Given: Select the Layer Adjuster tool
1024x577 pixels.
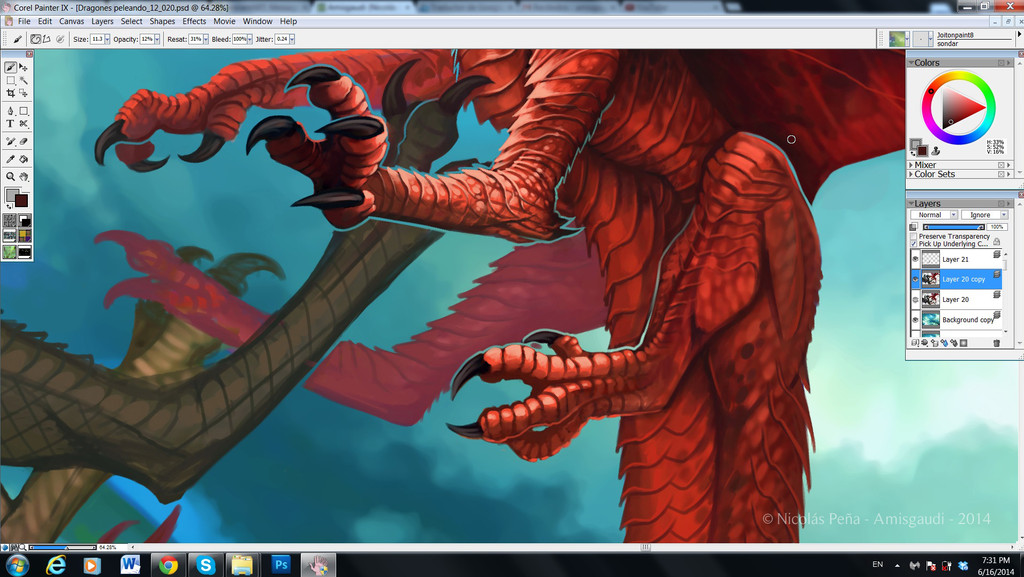Looking at the screenshot, I should 24,67.
